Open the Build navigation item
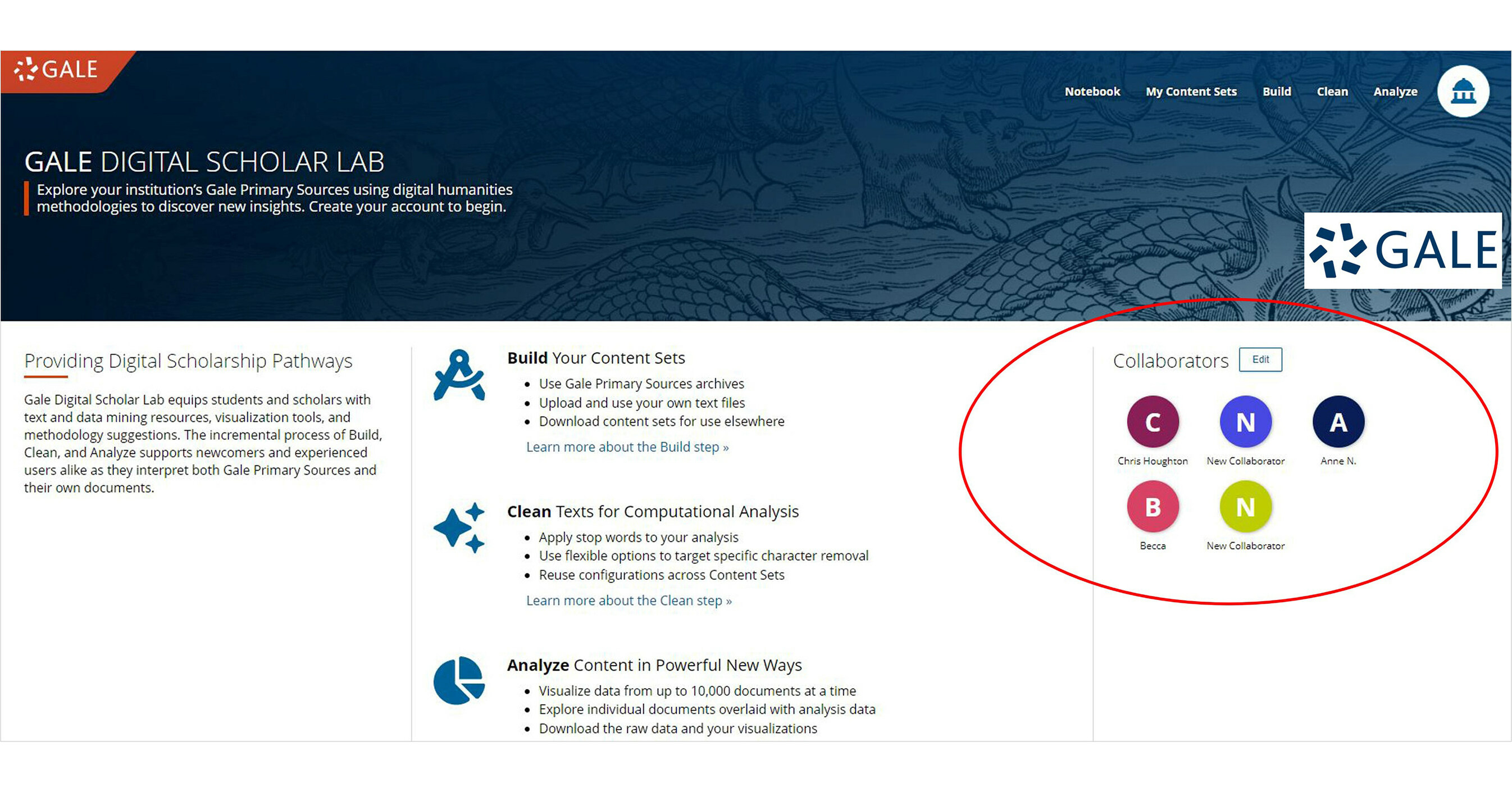1512x792 pixels. pos(1277,92)
